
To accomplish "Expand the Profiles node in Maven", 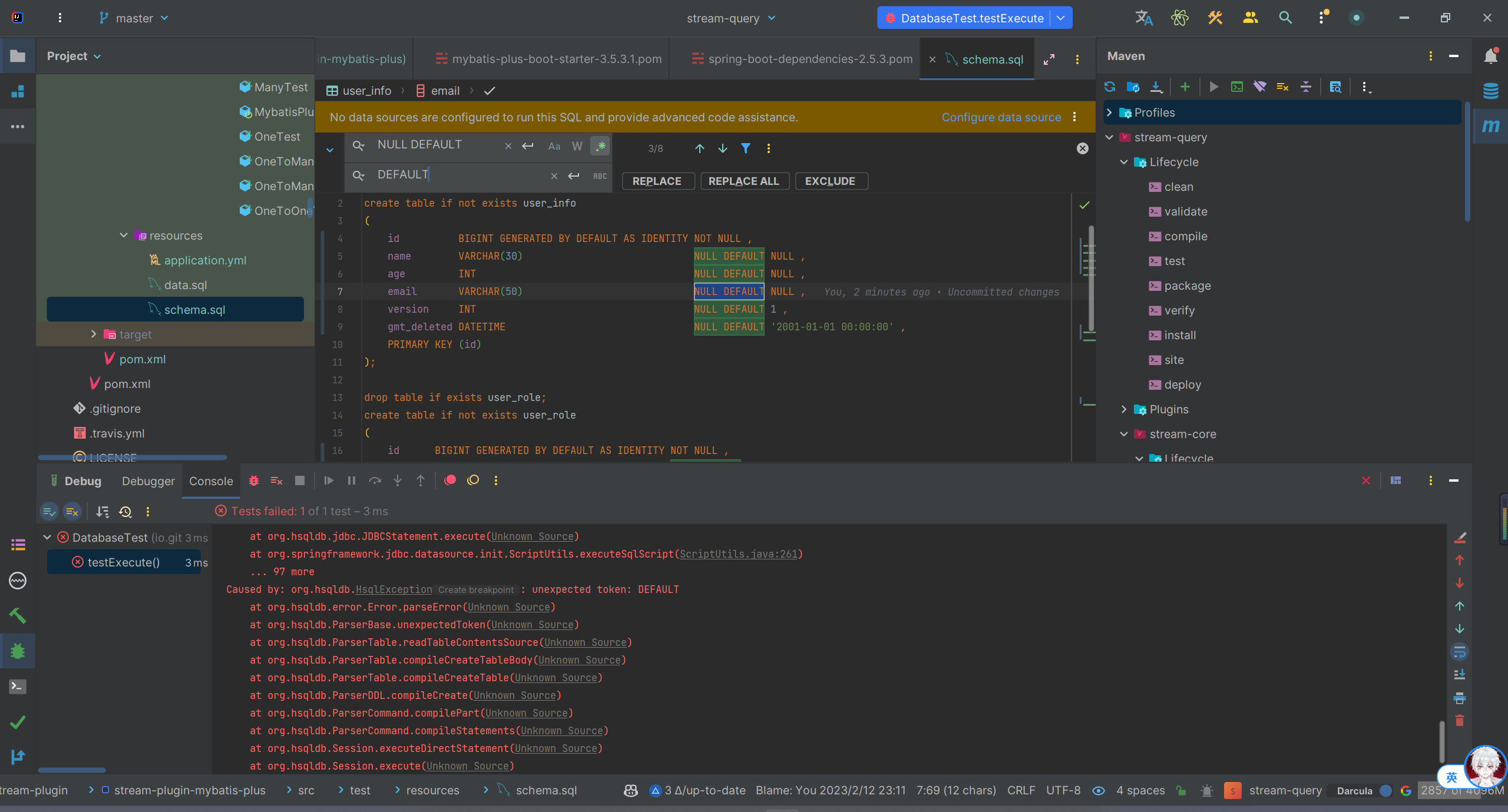I will pos(1110,112).
